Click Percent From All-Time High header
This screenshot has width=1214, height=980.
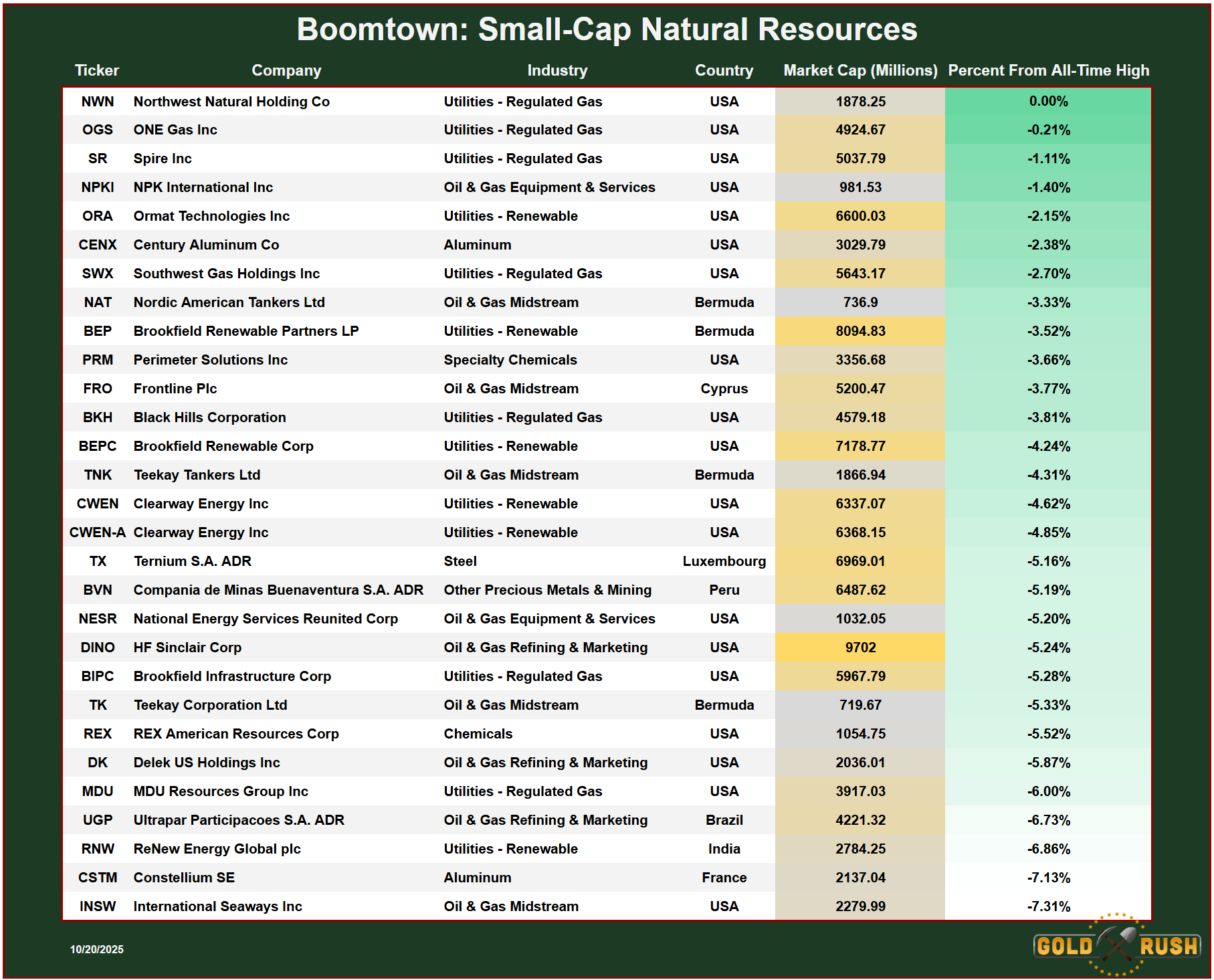click(x=1048, y=70)
